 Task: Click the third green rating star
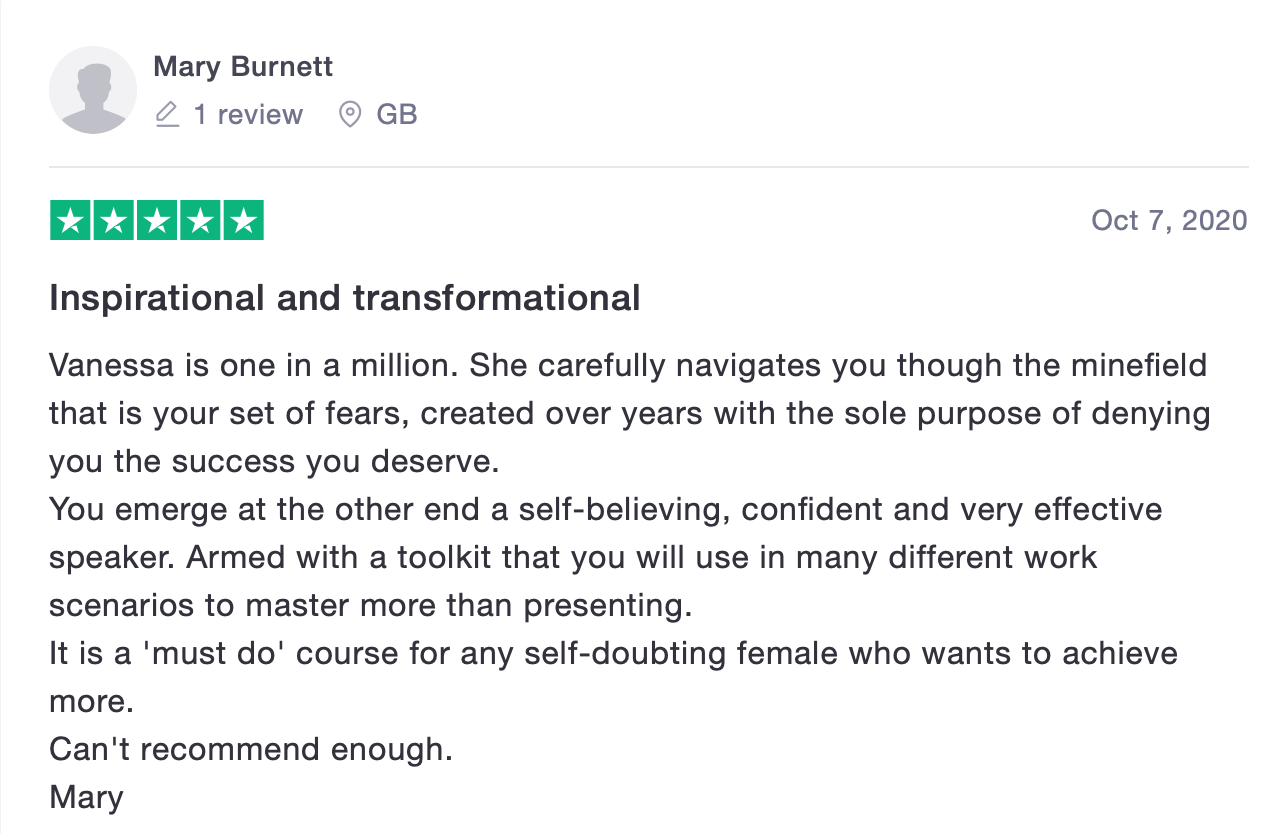(x=156, y=220)
